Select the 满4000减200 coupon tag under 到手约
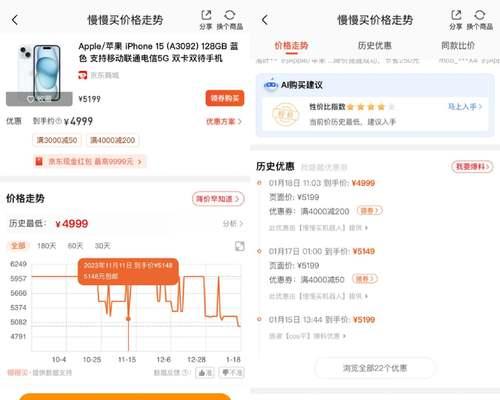 click(x=112, y=140)
